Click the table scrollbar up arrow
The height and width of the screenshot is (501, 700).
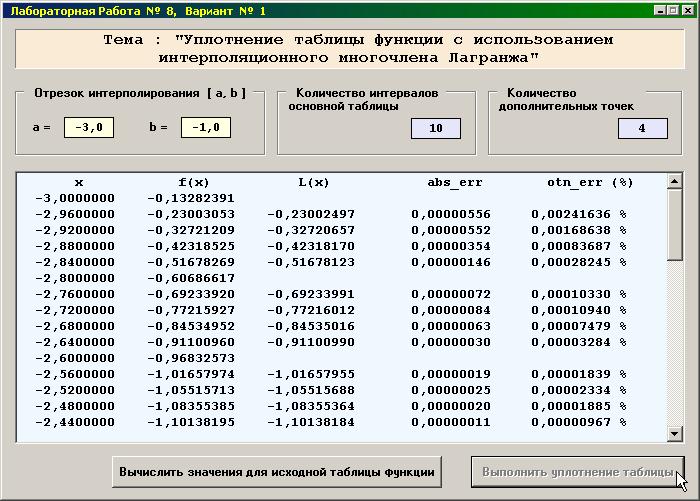[675, 181]
